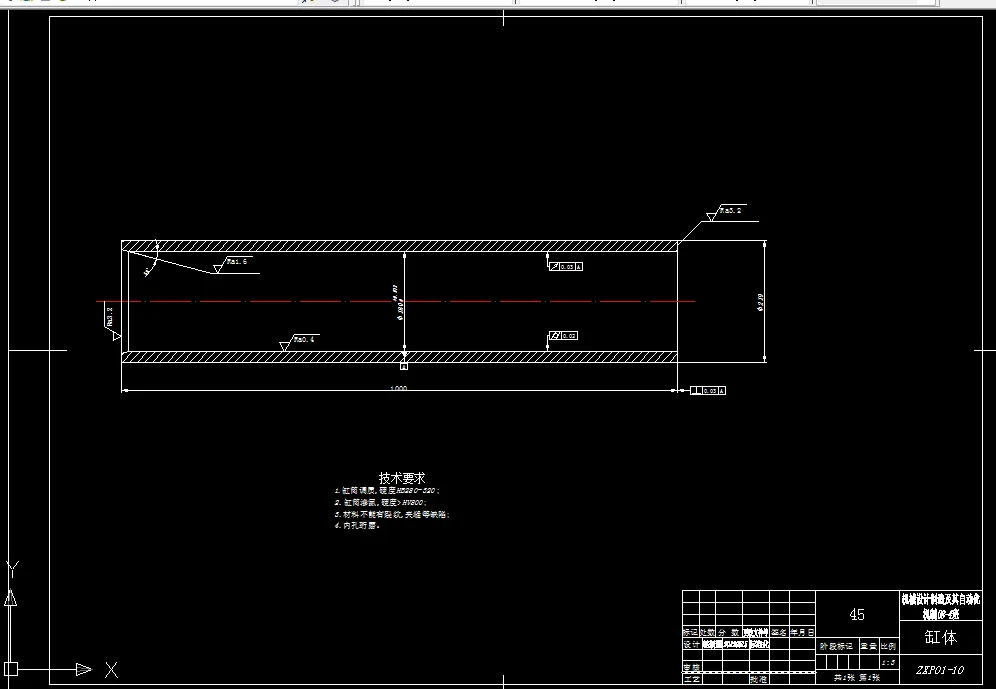Screen dimensions: 996x689
Task: Select the vertical Ra3.2 symbol on the left end
Action: point(112,323)
